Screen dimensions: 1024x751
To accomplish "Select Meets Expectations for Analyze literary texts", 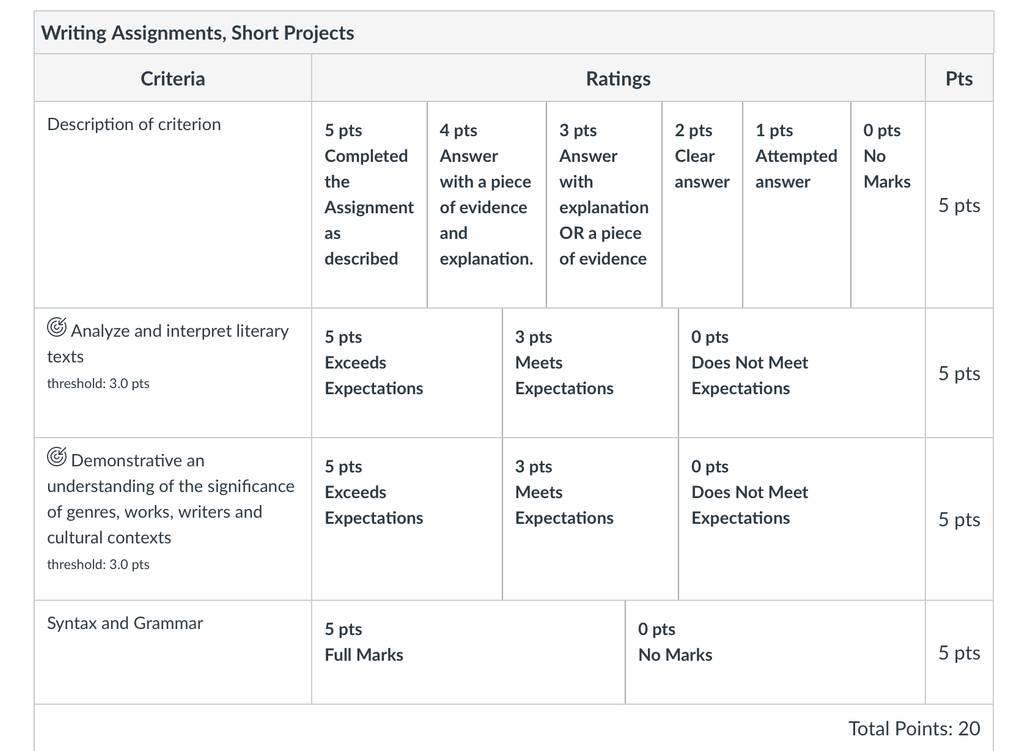I will point(590,373).
